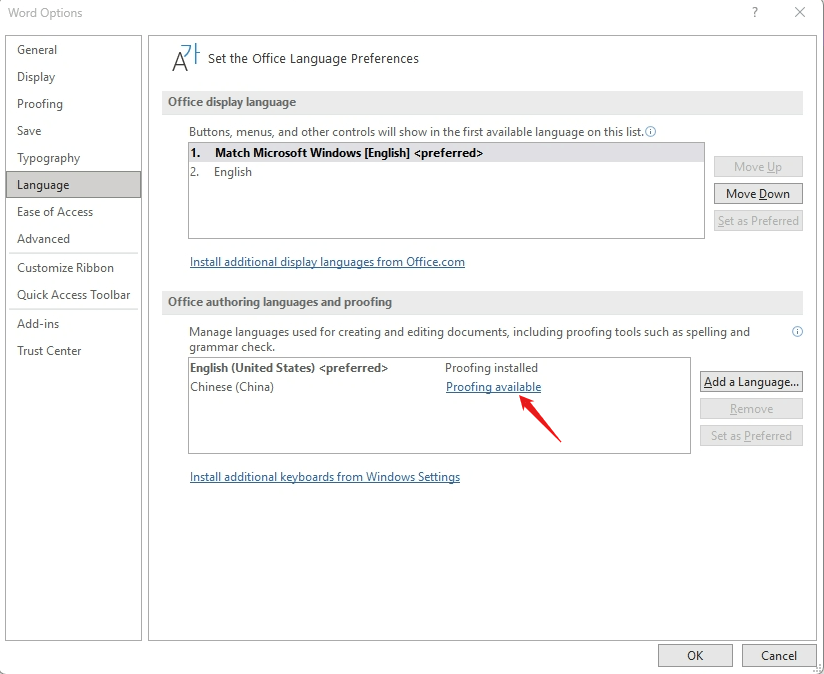This screenshot has width=824, height=674.
Task: Select the Language category
Action: point(74,184)
